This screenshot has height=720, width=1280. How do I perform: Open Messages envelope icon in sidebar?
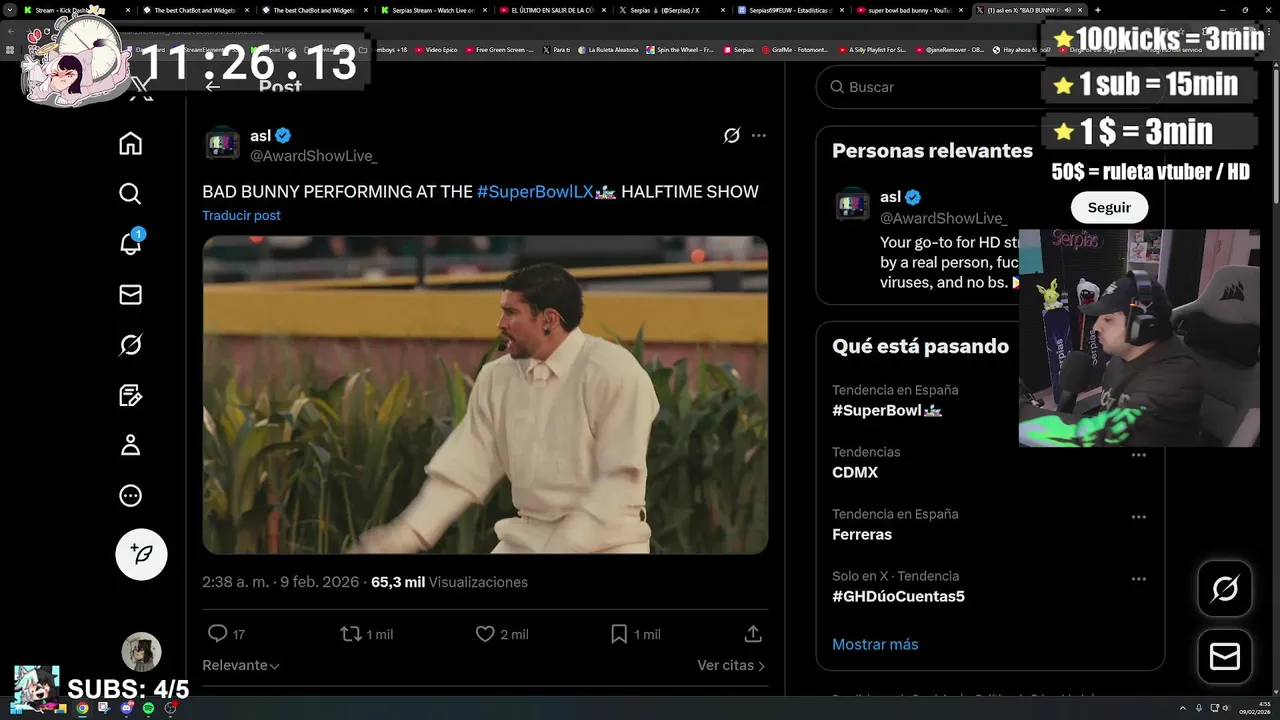130,295
